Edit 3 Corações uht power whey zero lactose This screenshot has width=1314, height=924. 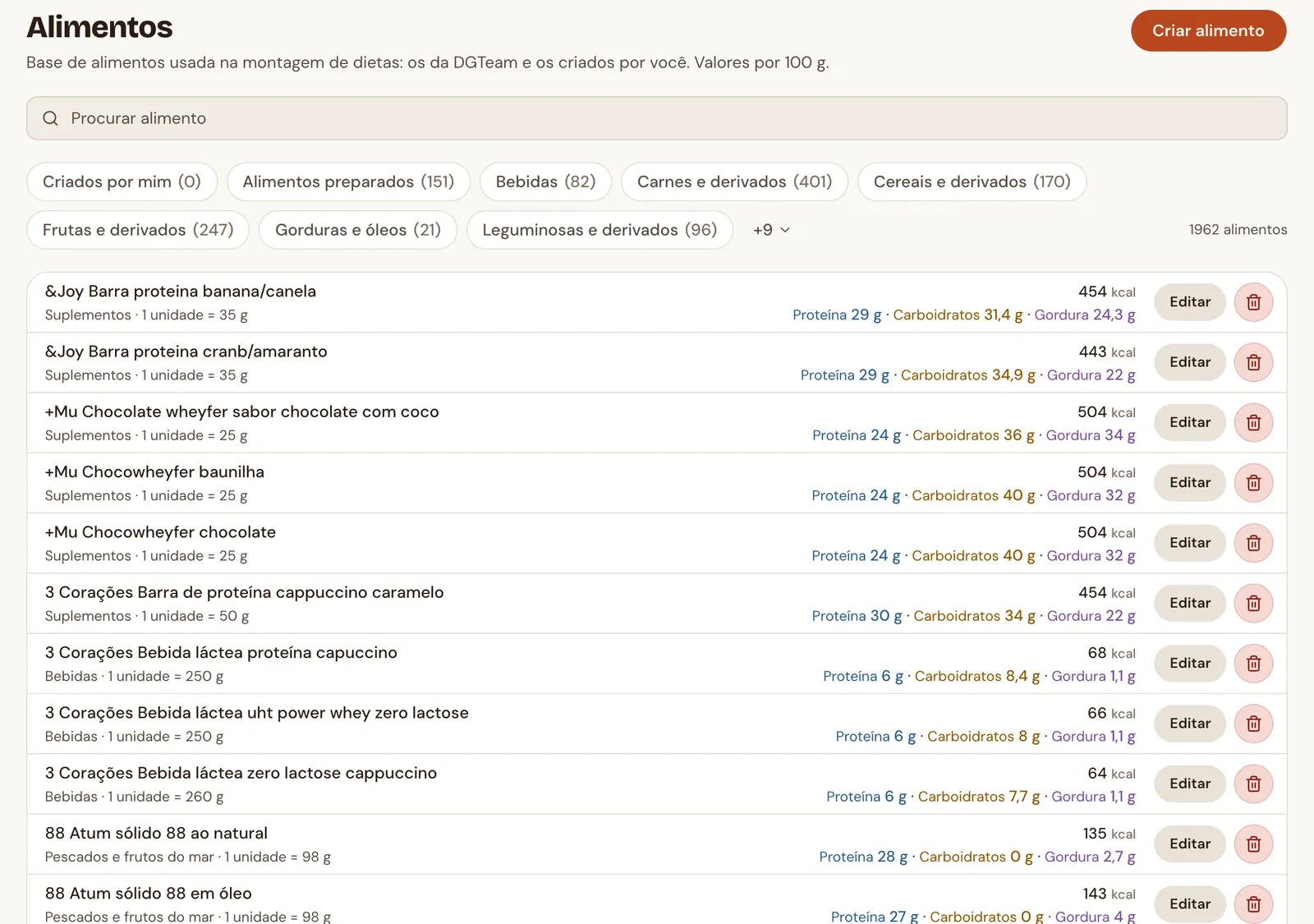pyautogui.click(x=1190, y=724)
